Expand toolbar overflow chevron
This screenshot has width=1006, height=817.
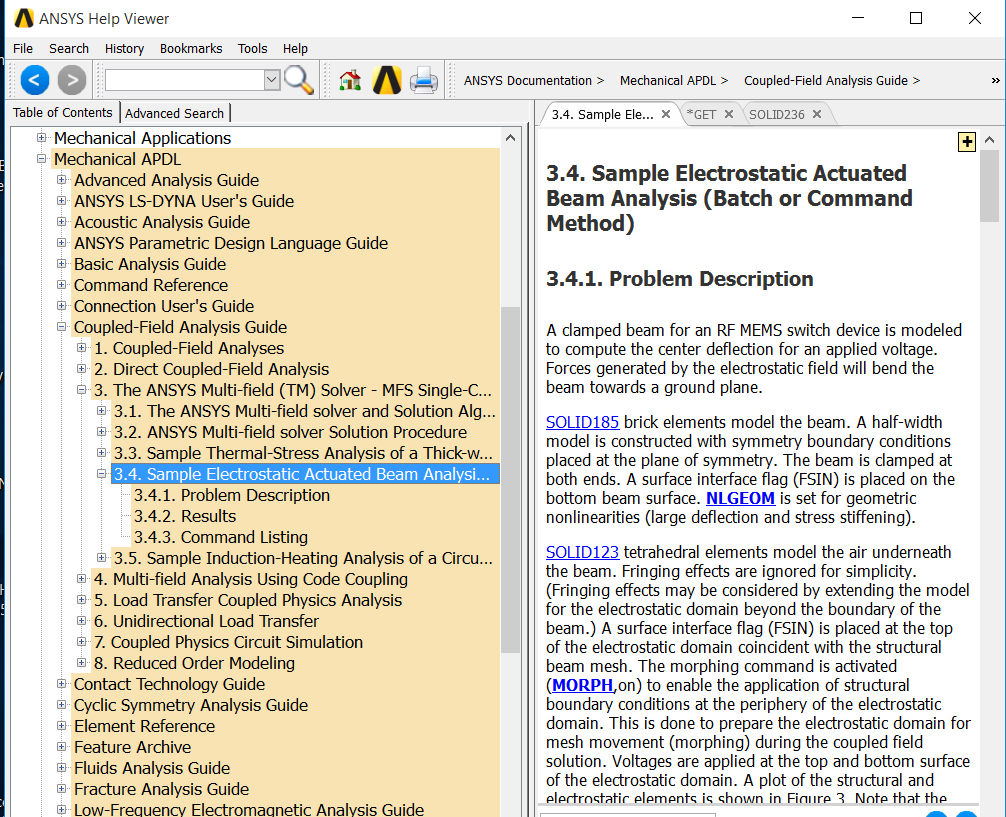coord(995,80)
